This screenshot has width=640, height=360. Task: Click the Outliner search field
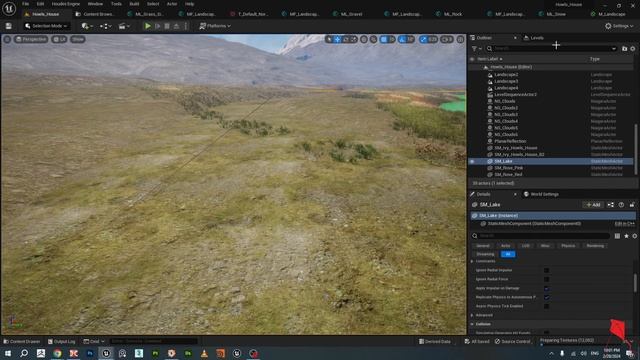(551, 49)
